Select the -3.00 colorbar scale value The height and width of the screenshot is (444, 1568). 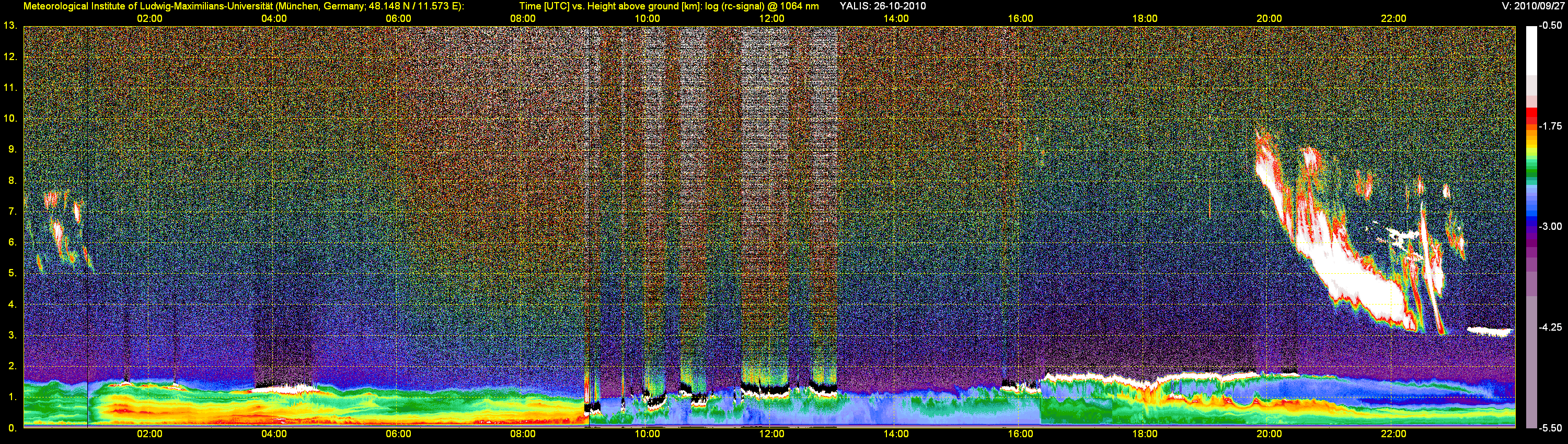(x=1550, y=226)
